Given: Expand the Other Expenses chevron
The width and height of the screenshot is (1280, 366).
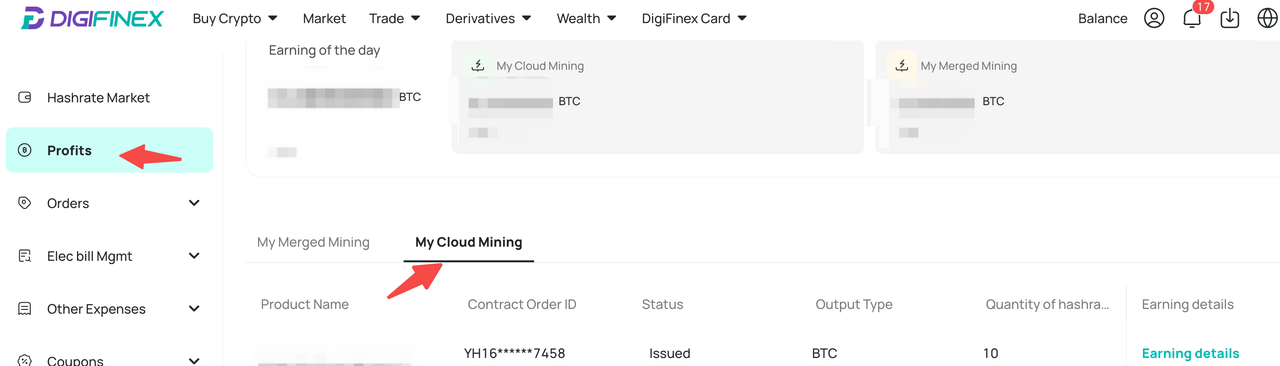Looking at the screenshot, I should pyautogui.click(x=194, y=309).
